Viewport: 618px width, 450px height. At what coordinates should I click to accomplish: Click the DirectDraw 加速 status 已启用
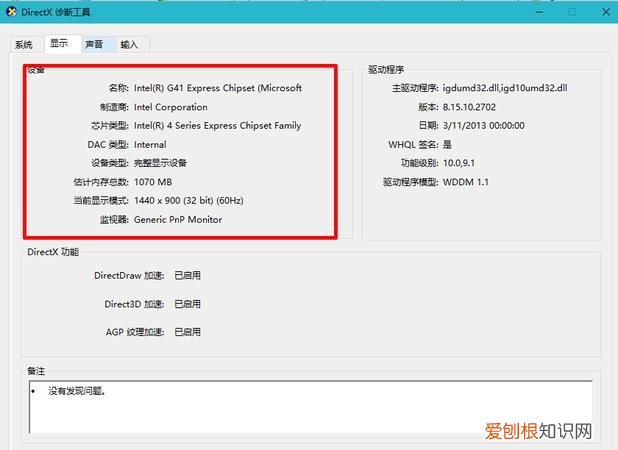[x=187, y=275]
